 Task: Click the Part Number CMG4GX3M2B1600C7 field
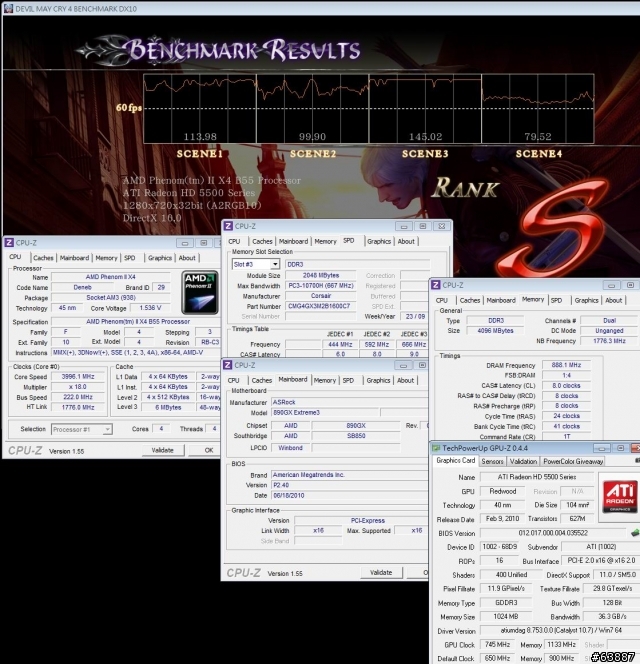tap(321, 306)
